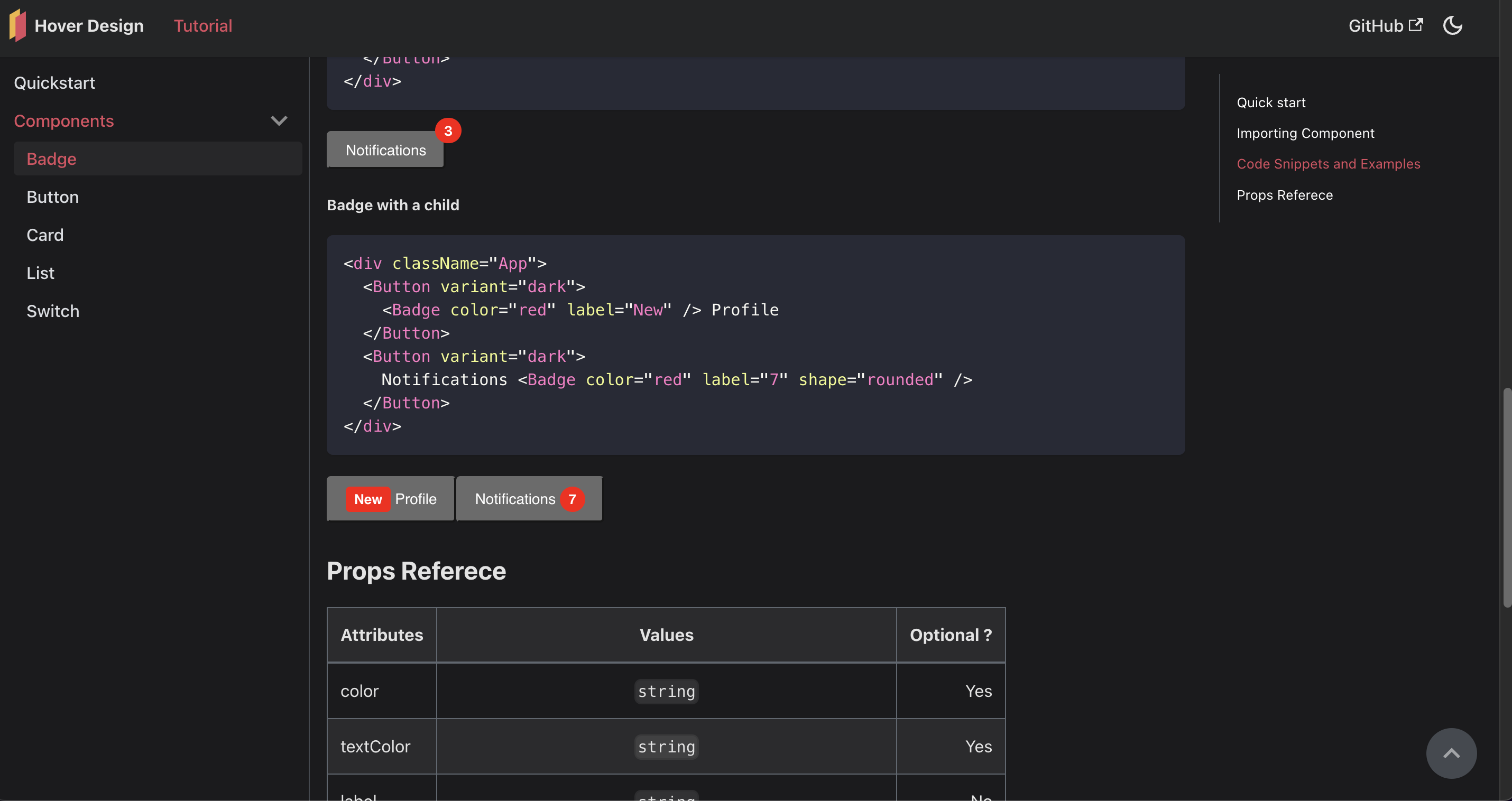Click the Hover Design logo icon
Screen dimensions: 1512x801
coord(17,25)
